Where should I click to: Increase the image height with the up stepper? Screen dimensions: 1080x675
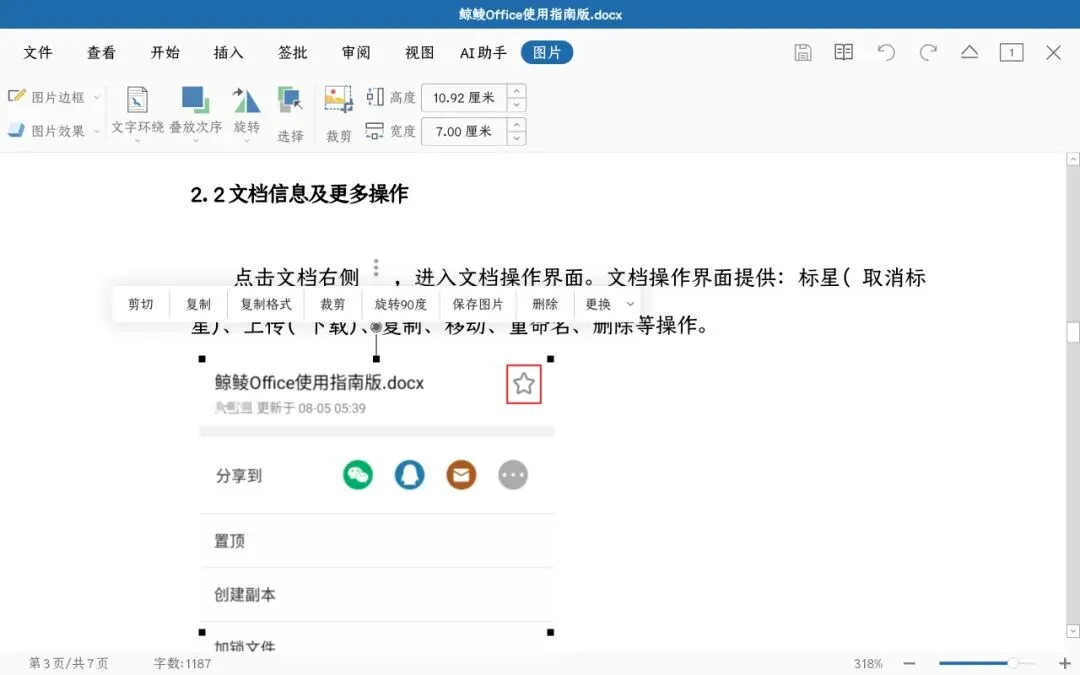[x=517, y=91]
